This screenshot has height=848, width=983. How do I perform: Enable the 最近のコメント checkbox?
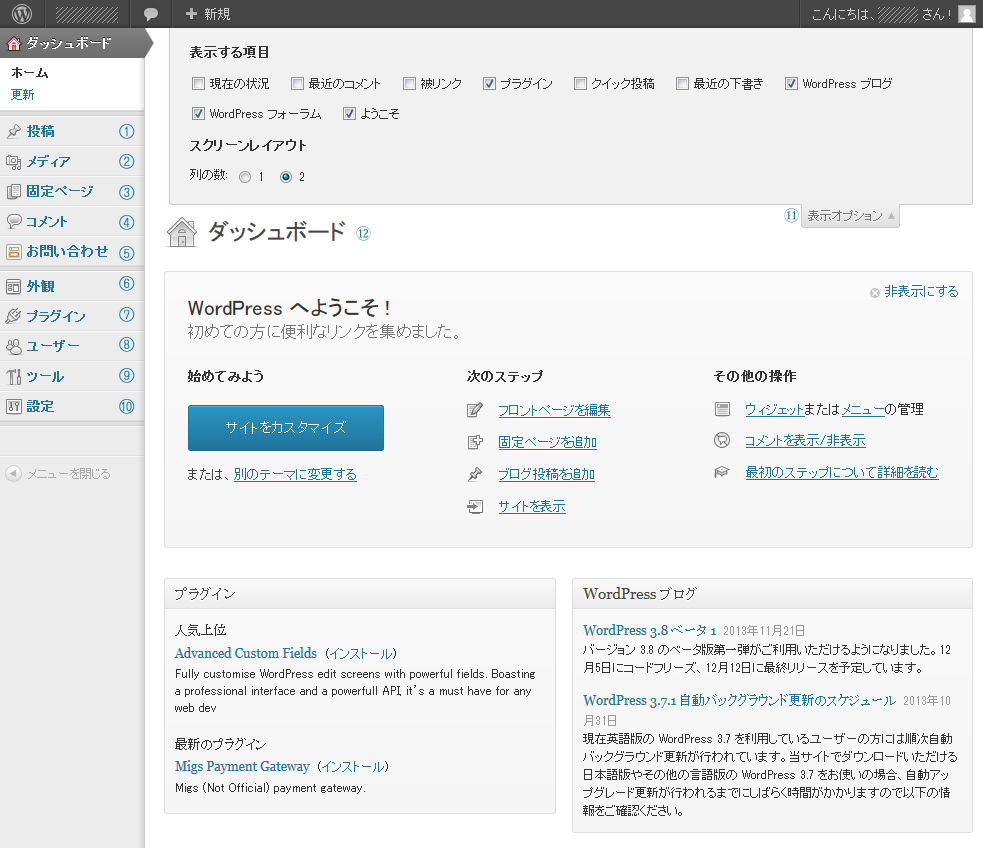point(297,83)
